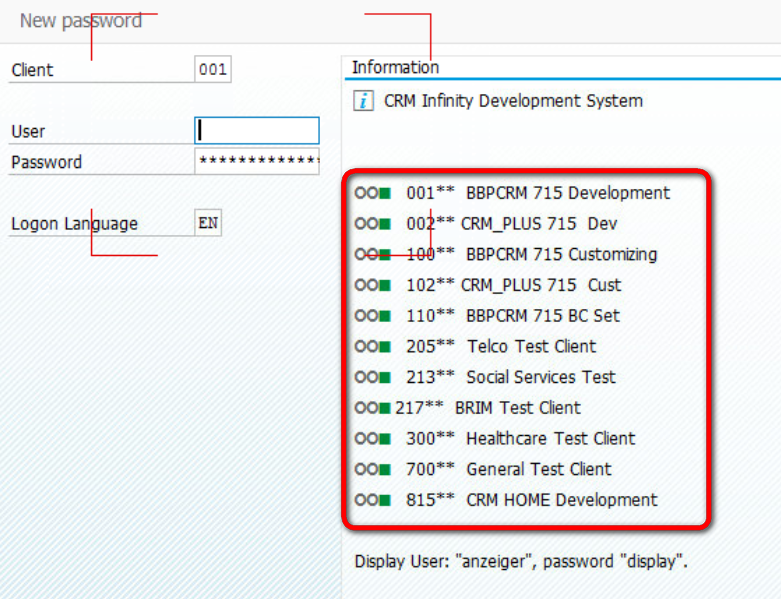Click traffic light icon for 205 Telco Test Client

click(x=373, y=347)
